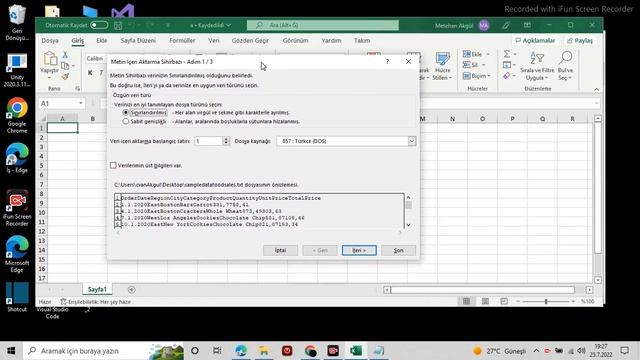Screen dimensions: 640x360
Task: Click the Copy icon in Pano group
Action: click(65, 66)
